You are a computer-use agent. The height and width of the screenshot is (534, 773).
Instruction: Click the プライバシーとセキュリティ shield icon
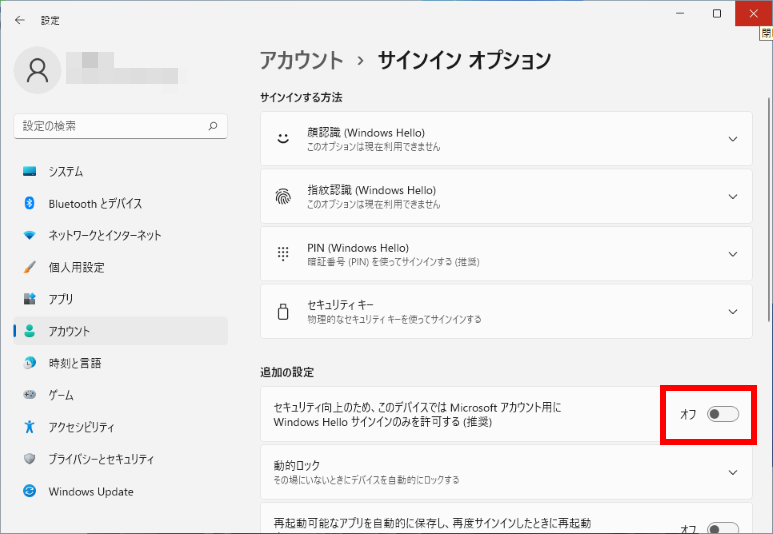click(x=30, y=459)
